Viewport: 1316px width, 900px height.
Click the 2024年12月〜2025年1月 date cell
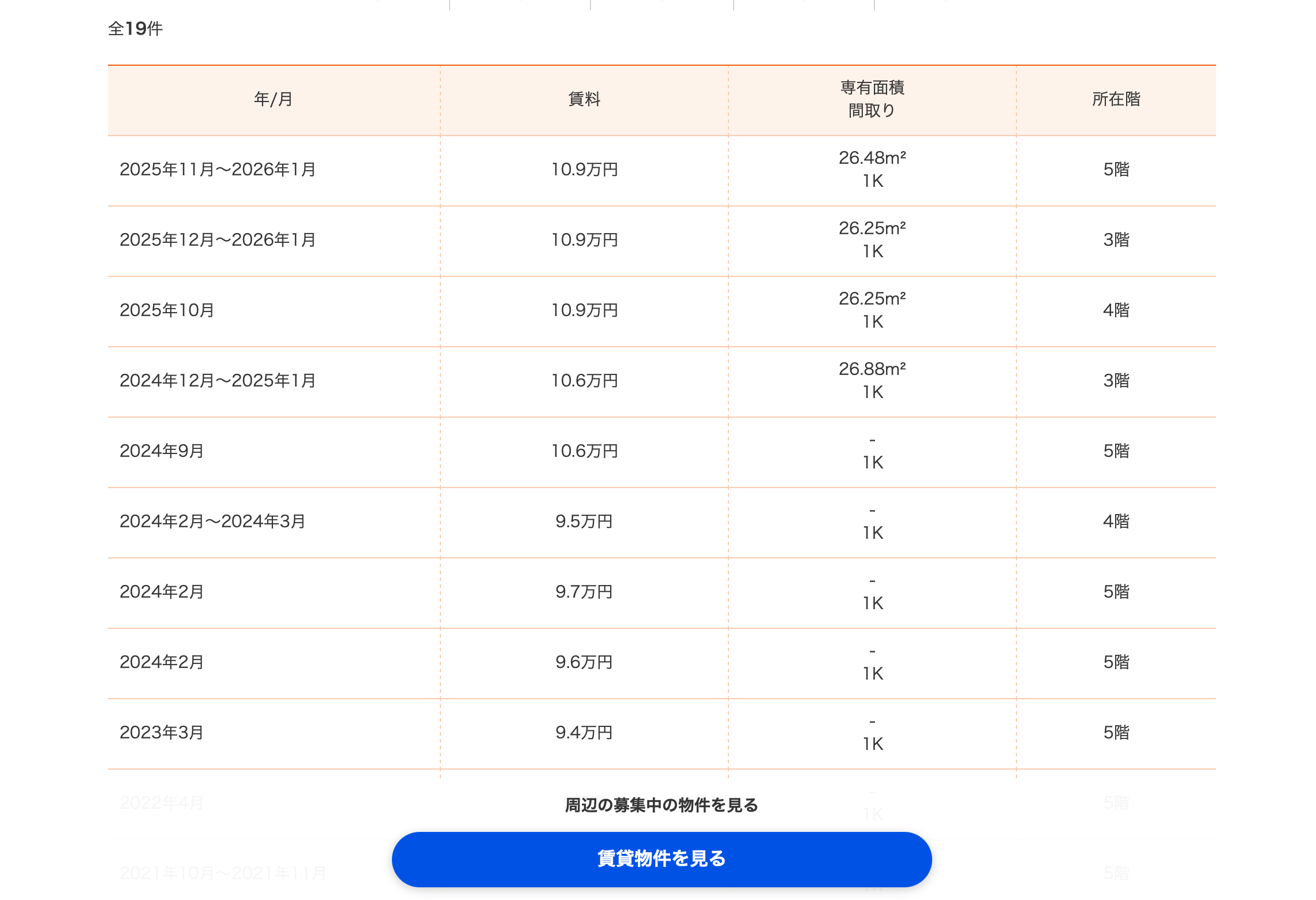tap(218, 381)
